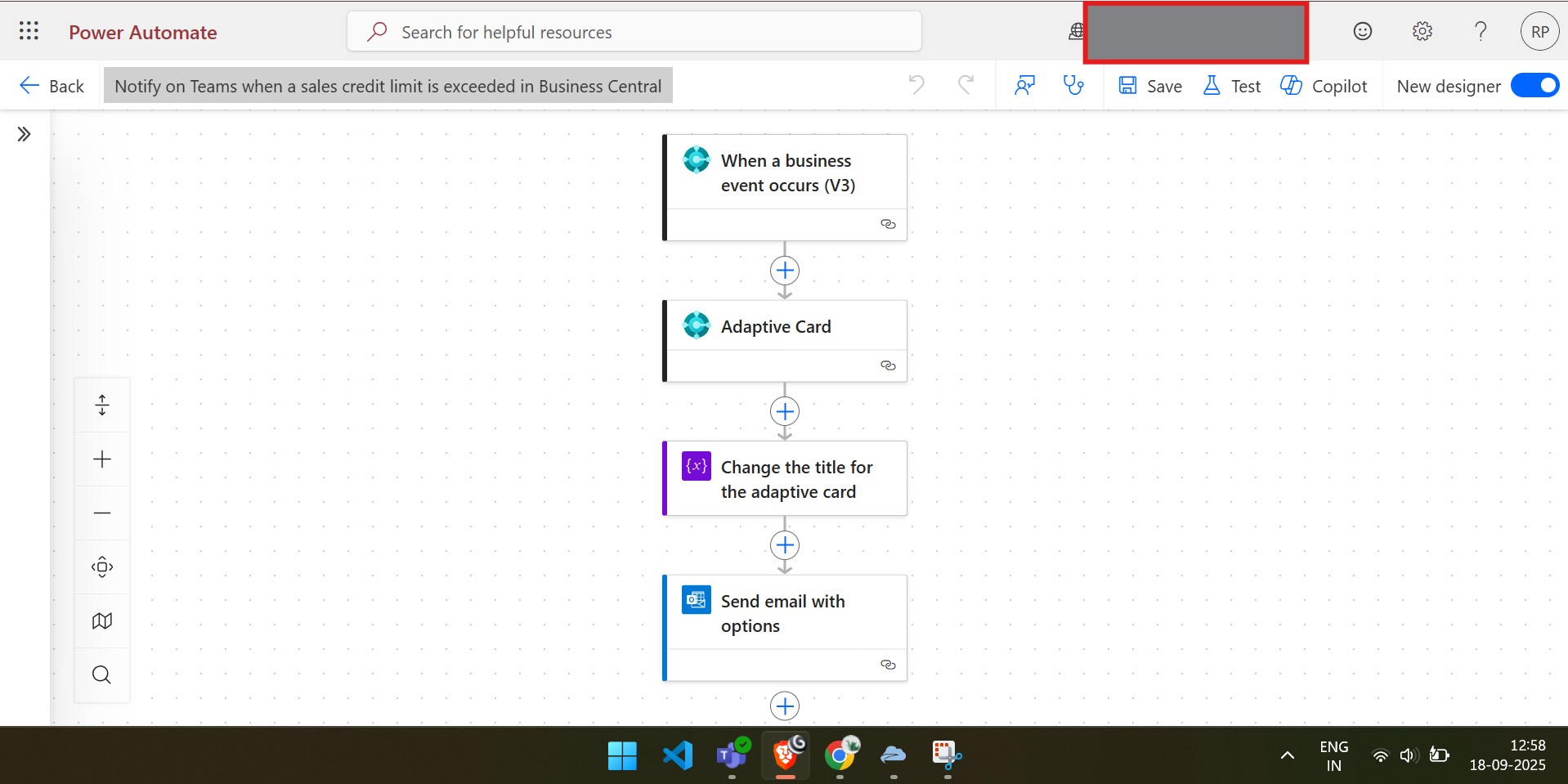Click the connection link icon on Send email
1568x784 pixels.
tap(888, 665)
